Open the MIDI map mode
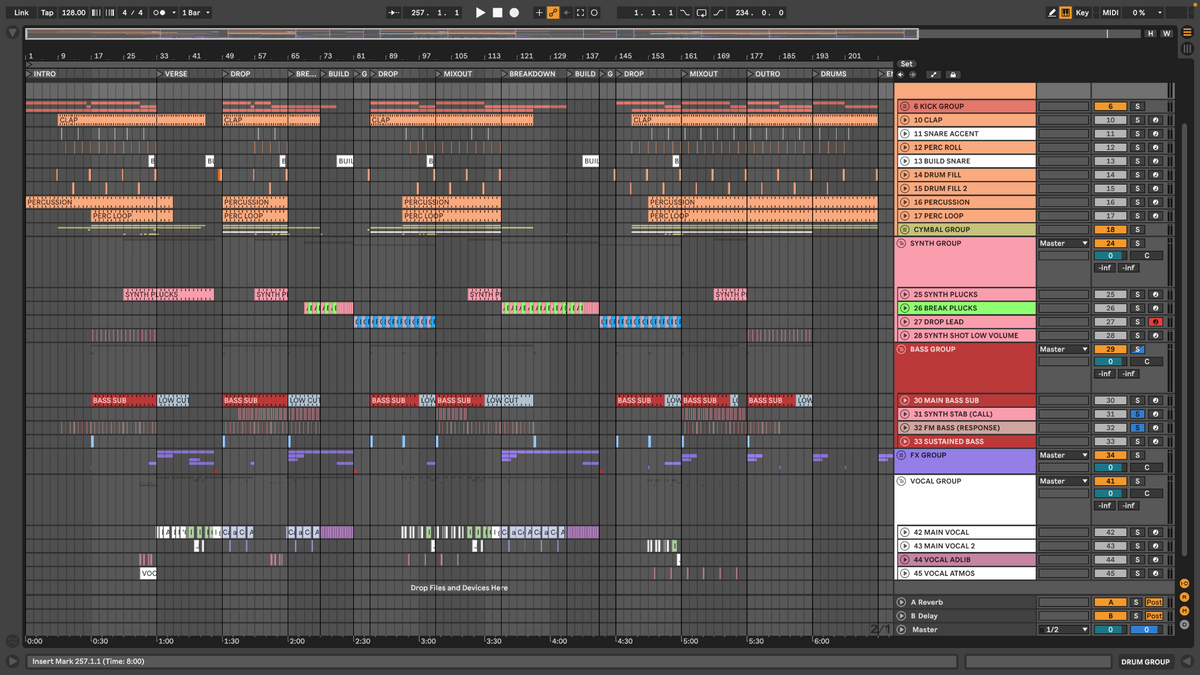 pyautogui.click(x=1110, y=13)
